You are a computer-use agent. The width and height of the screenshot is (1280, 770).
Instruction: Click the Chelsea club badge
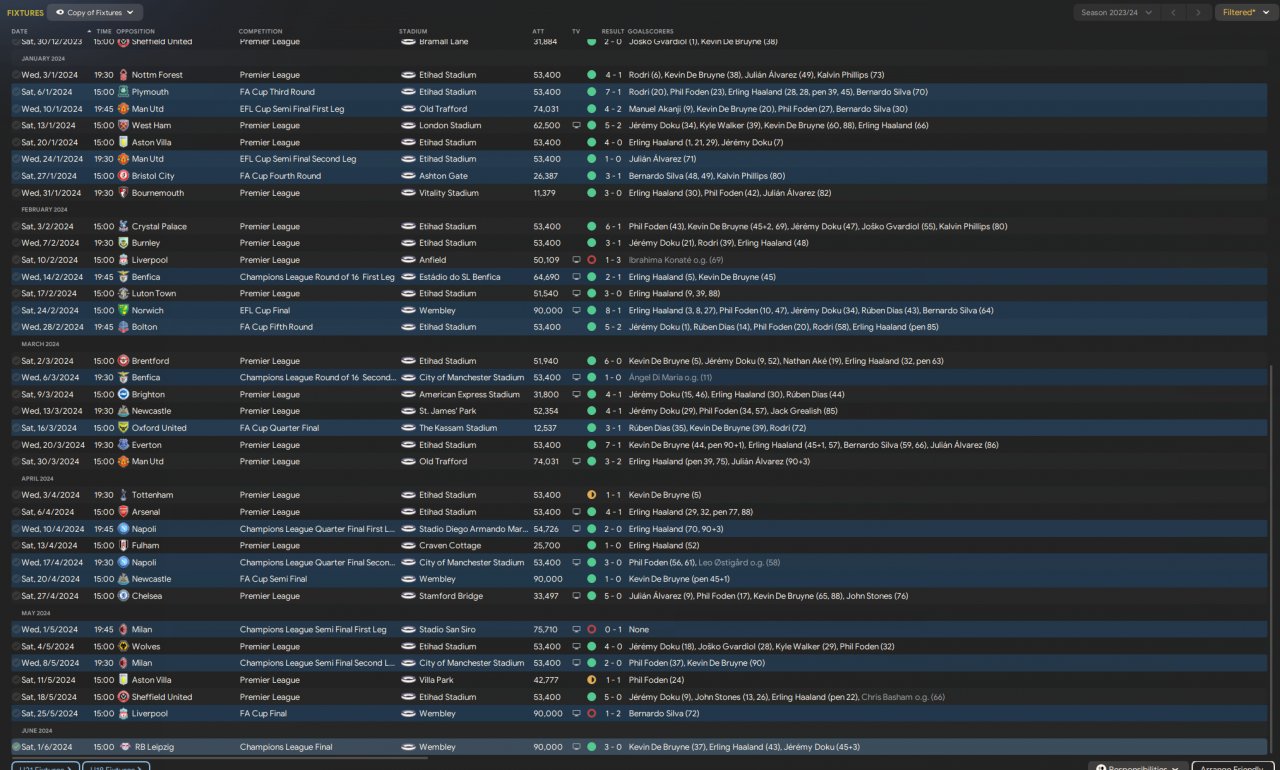[x=123, y=596]
